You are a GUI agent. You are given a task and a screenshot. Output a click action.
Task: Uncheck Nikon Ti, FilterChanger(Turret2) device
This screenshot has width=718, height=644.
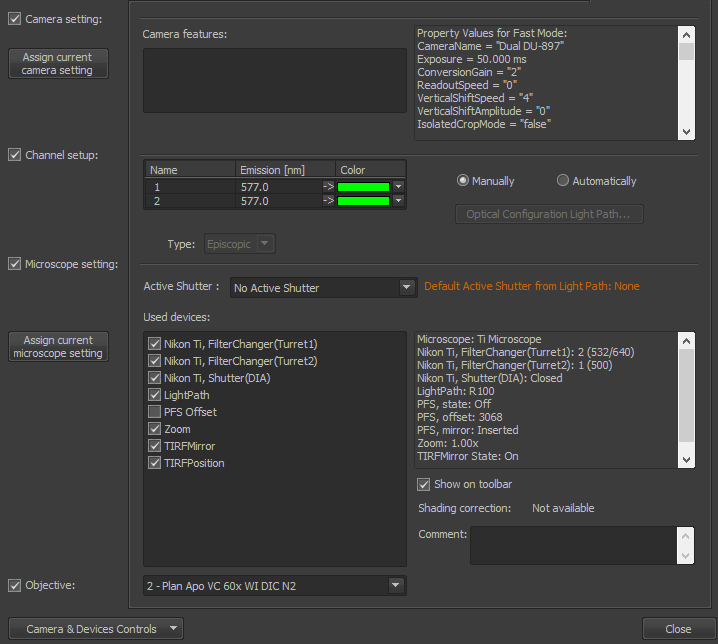tap(154, 360)
